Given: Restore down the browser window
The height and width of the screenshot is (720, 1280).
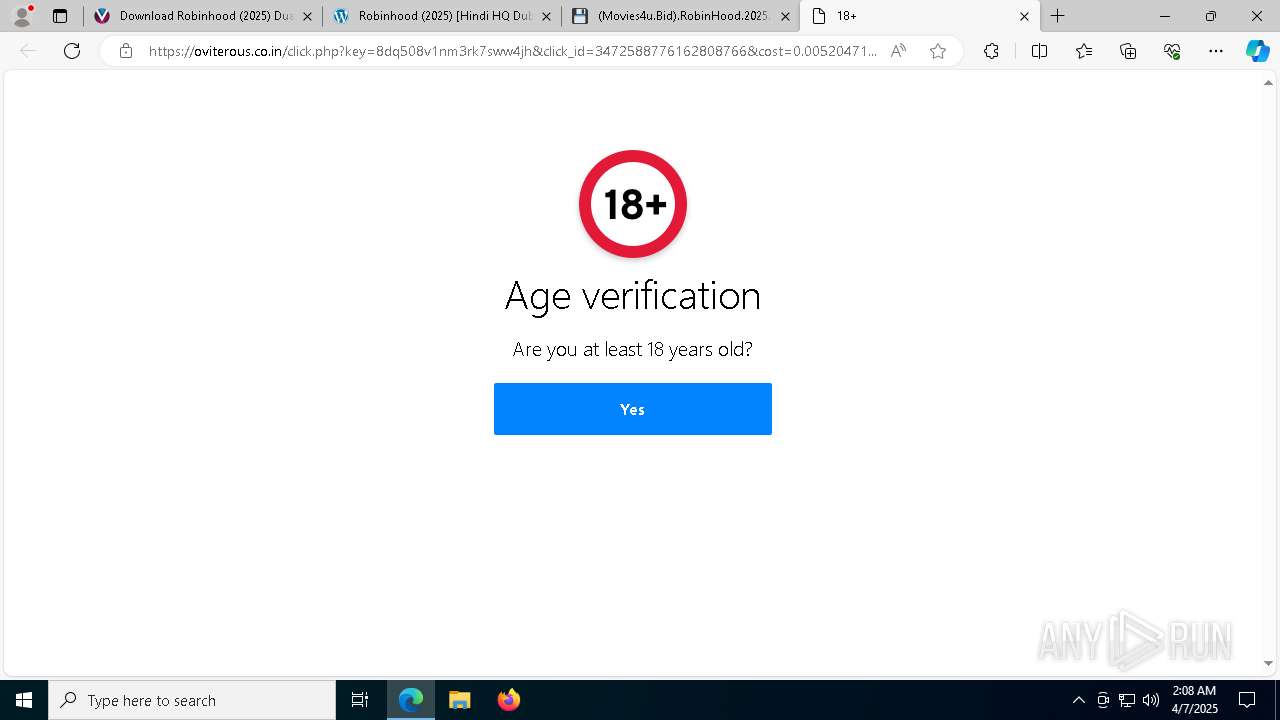Looking at the screenshot, I should [x=1211, y=16].
